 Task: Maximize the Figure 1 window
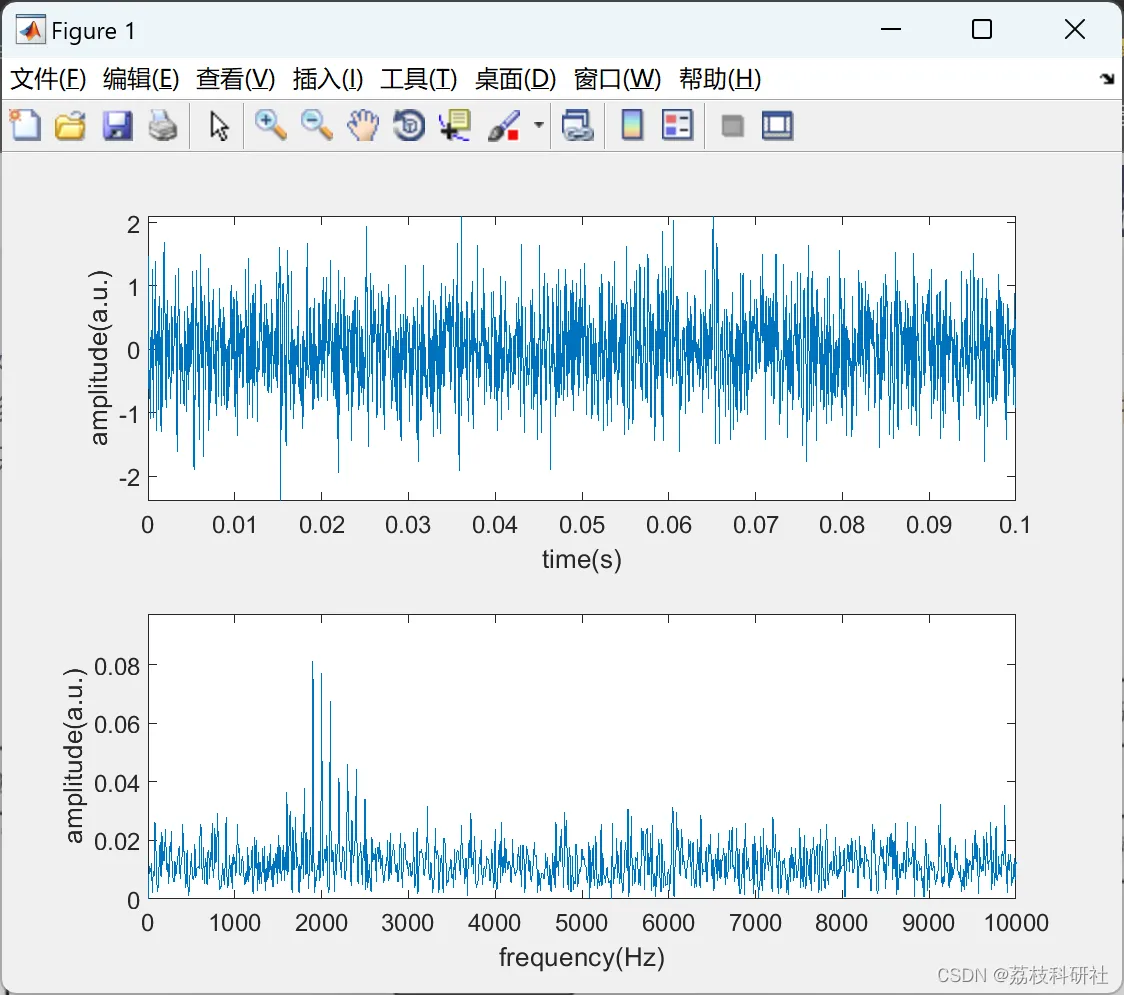coord(982,29)
